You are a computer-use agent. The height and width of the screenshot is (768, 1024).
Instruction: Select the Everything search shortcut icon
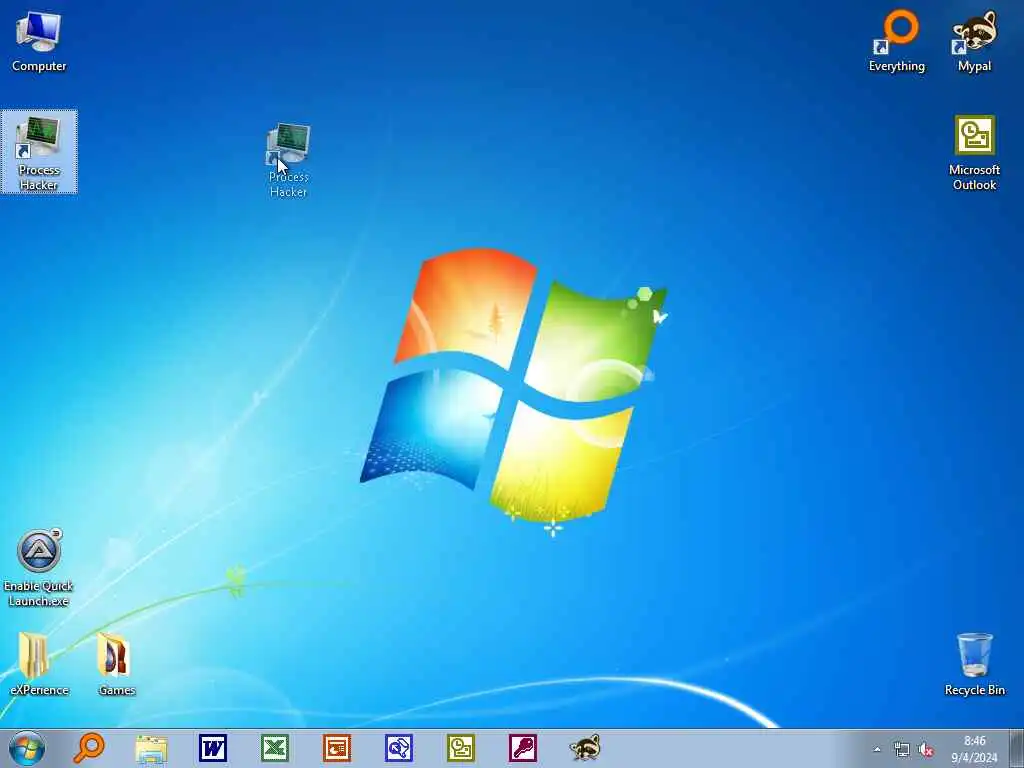897,41
